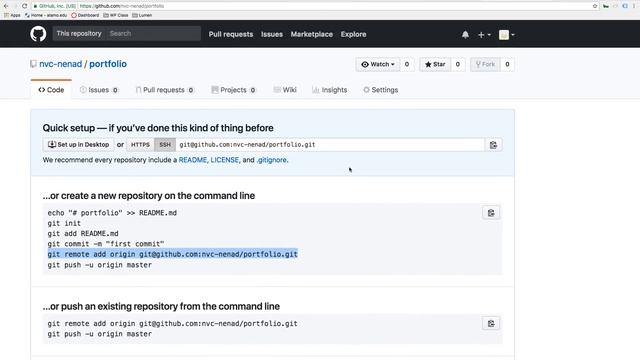
Task: Click the highlighted git remote add origin line
Action: coord(173,254)
